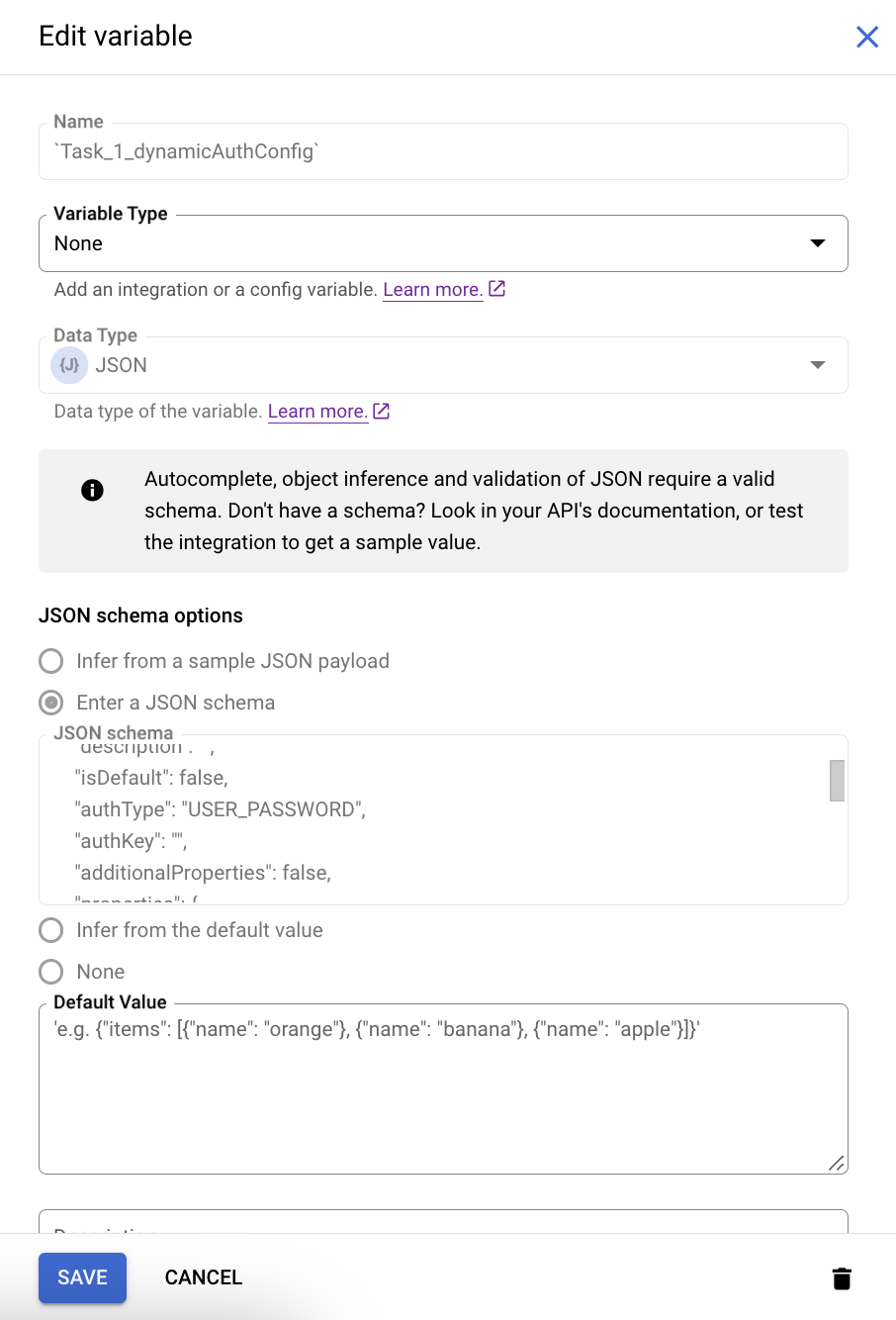Cancel editing the variable
This screenshot has height=1320, width=896.
pos(203,1277)
